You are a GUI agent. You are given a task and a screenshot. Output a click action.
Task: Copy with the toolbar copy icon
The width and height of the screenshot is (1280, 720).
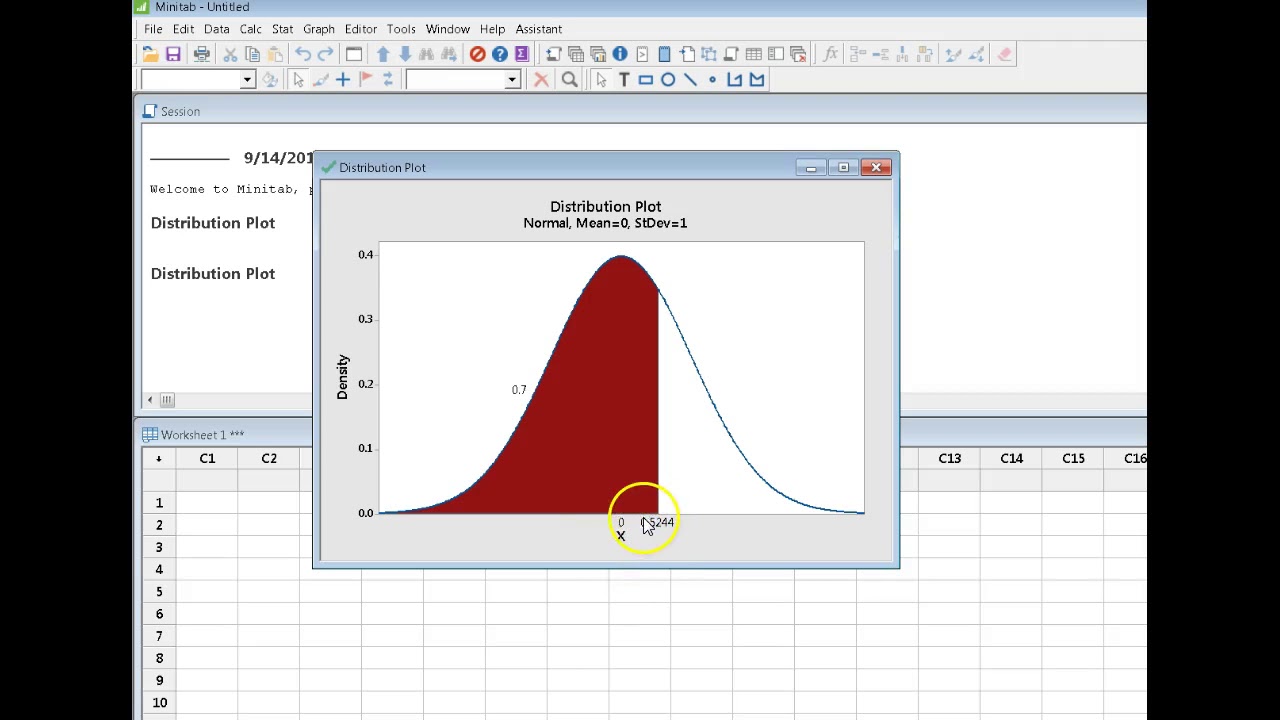[252, 54]
